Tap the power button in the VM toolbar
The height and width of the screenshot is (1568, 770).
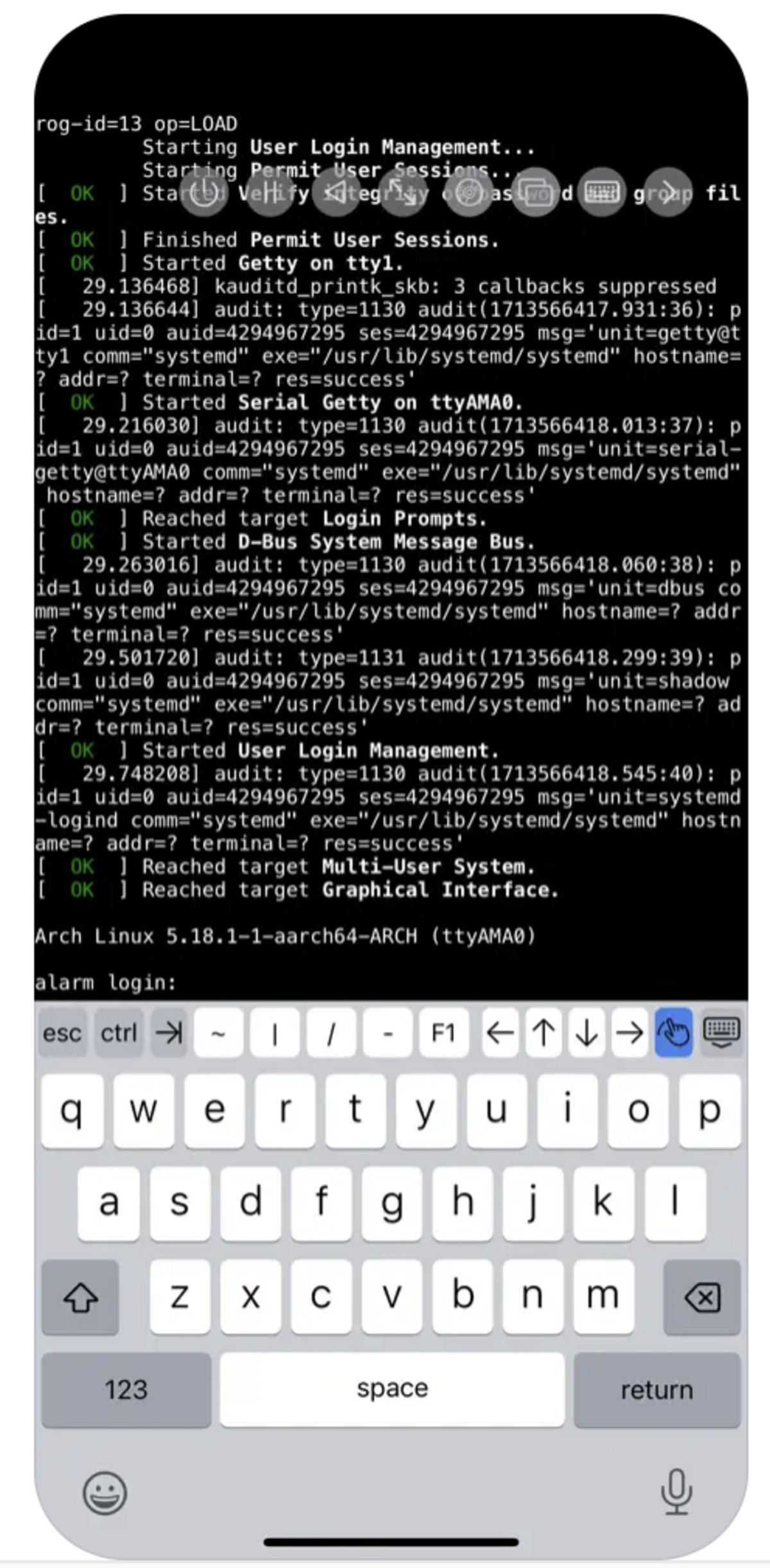204,192
